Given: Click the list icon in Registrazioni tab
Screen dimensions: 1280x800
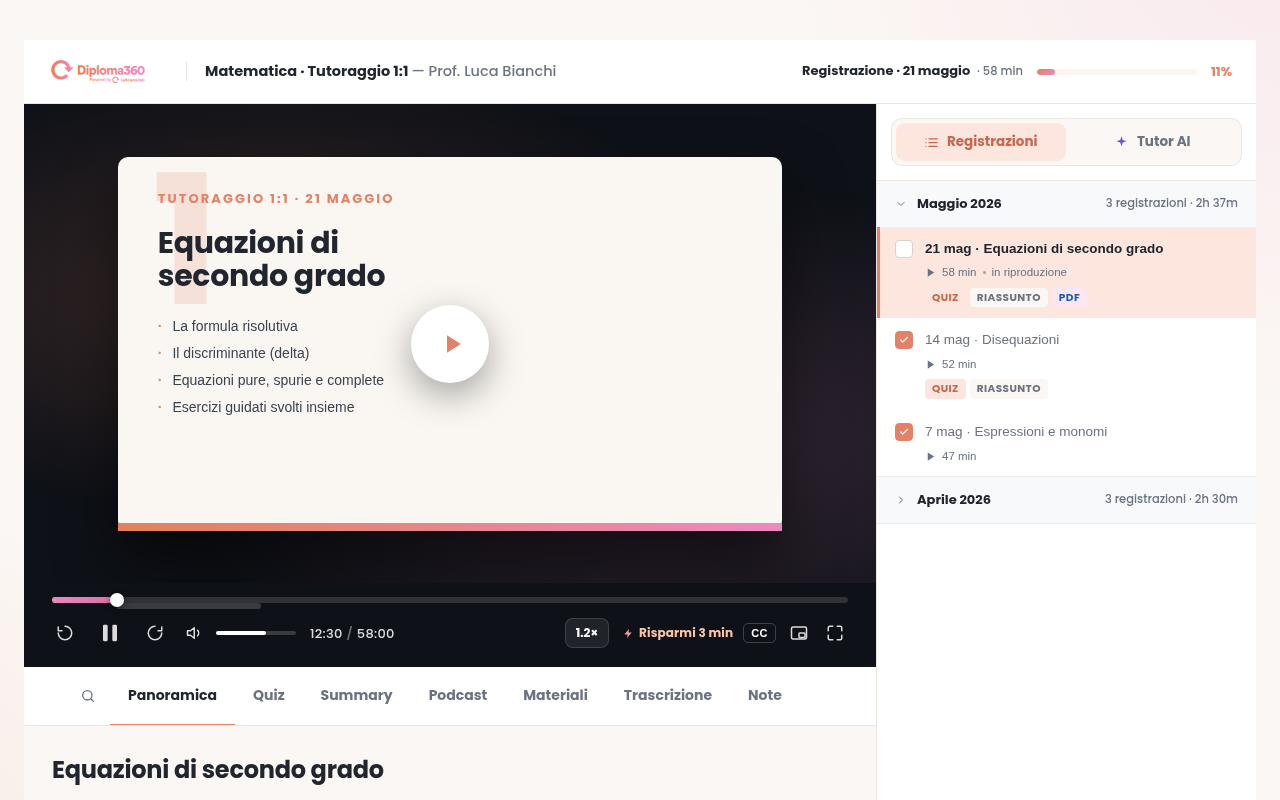Looking at the screenshot, I should coord(932,143).
